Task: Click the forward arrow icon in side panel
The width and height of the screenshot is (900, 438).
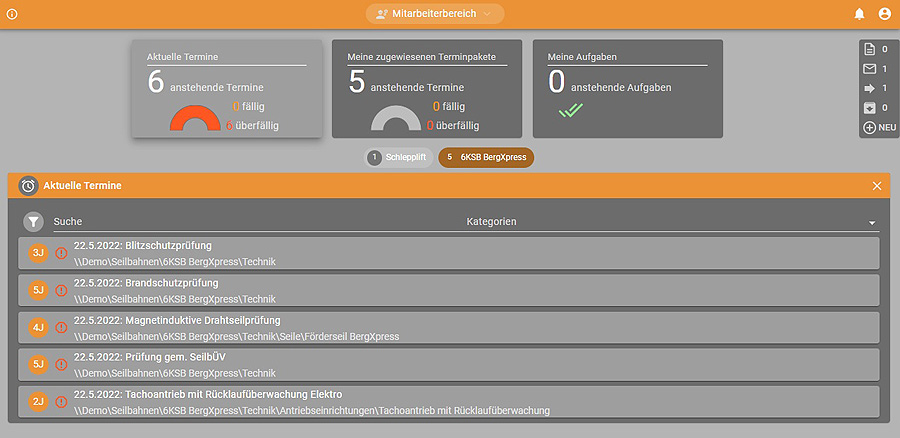Action: pos(869,88)
